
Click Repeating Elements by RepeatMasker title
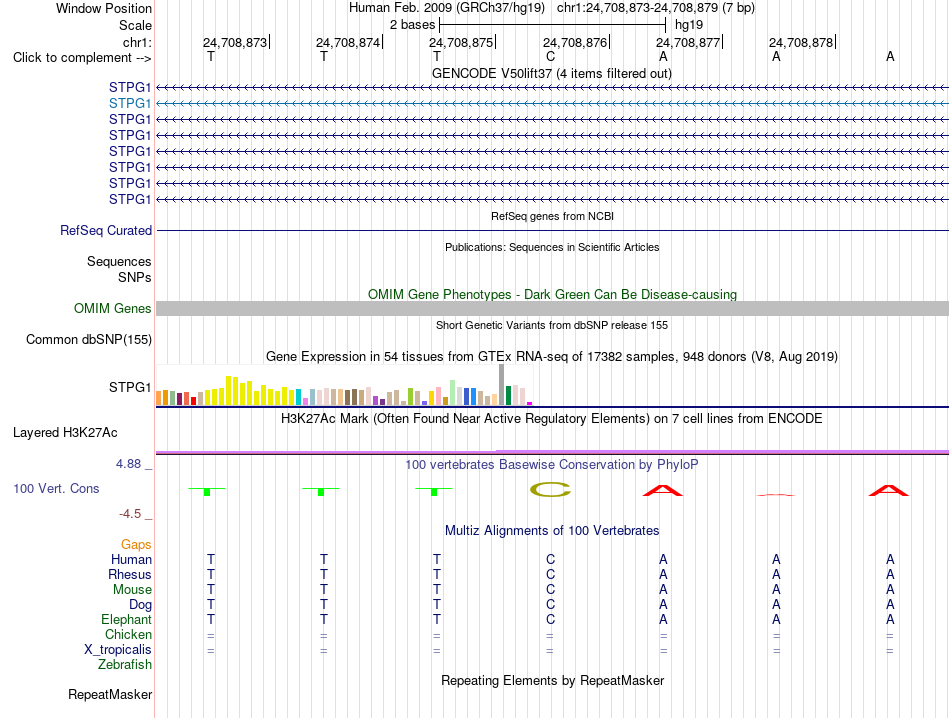(552, 680)
